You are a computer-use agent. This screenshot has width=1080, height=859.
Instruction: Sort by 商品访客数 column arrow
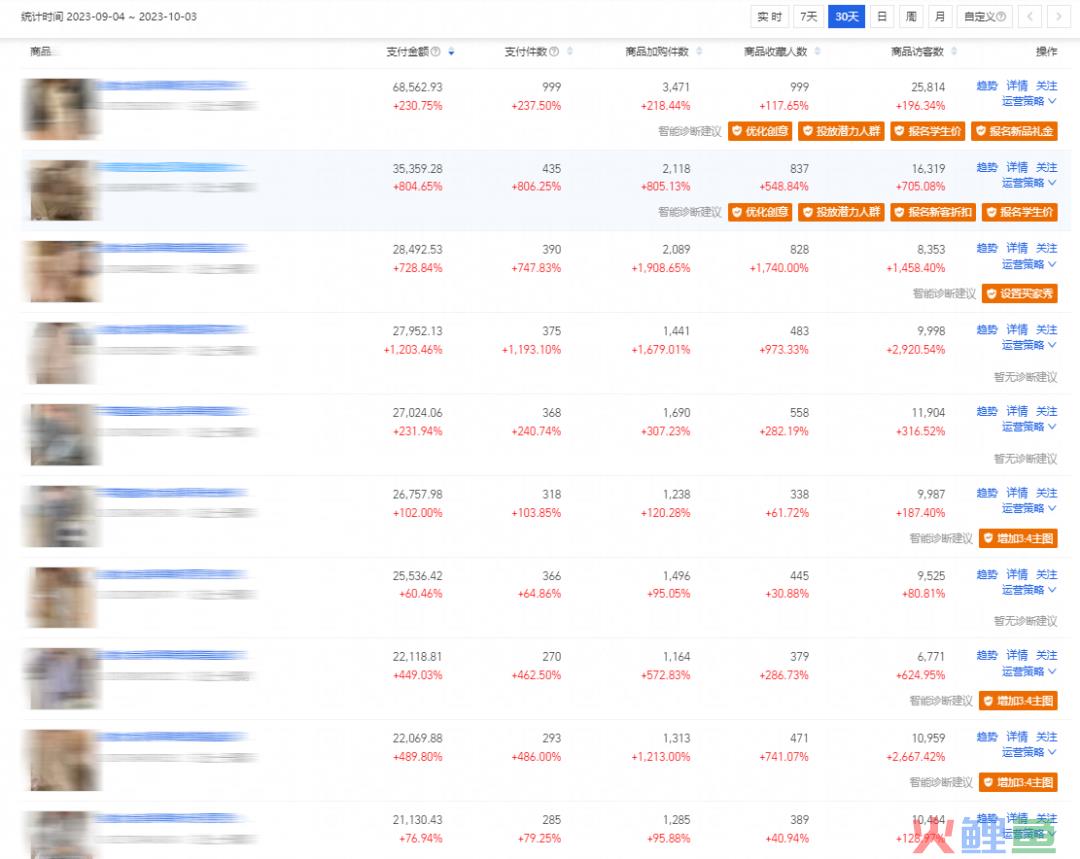click(x=954, y=52)
